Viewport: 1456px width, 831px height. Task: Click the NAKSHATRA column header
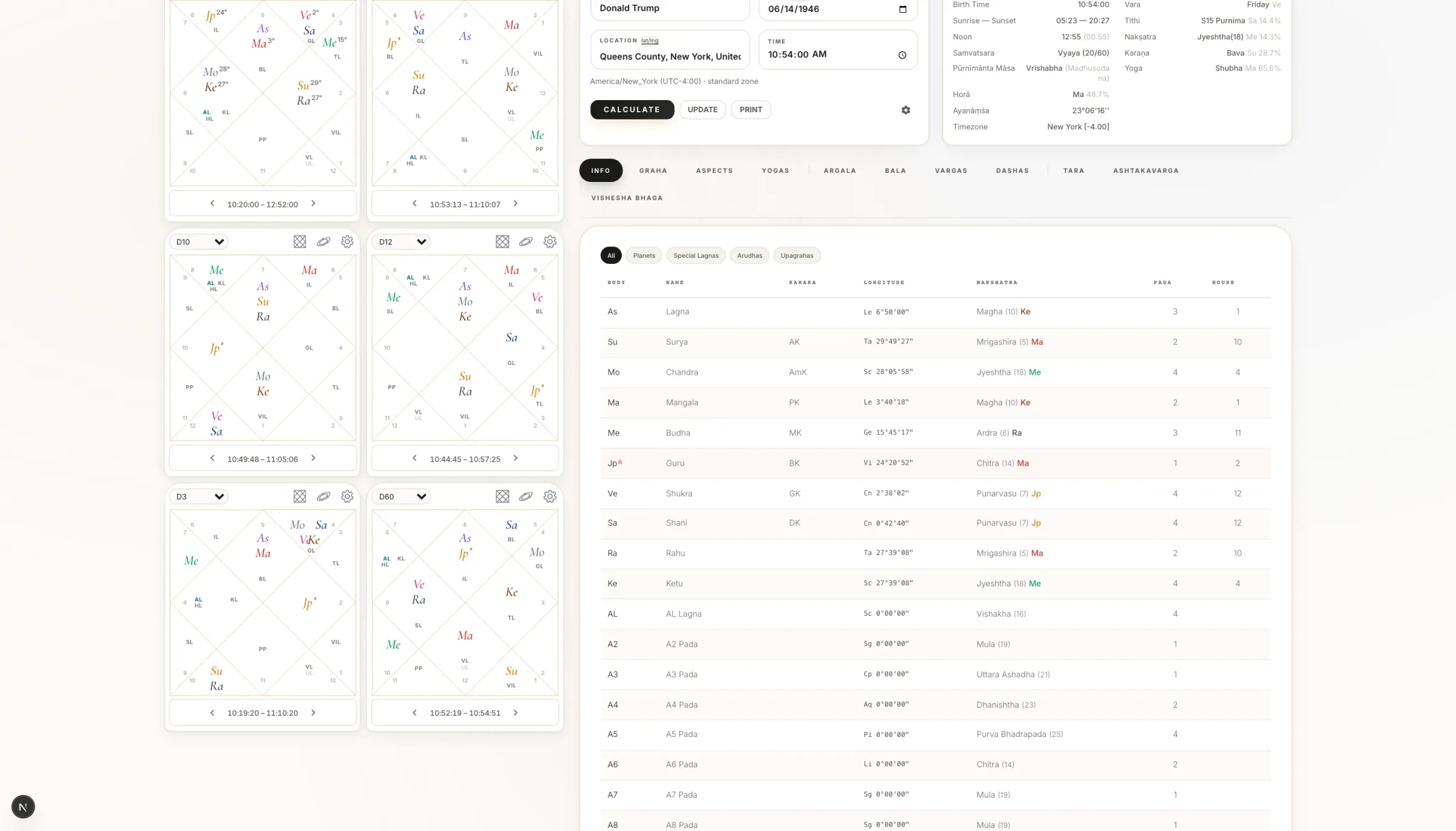tap(997, 283)
